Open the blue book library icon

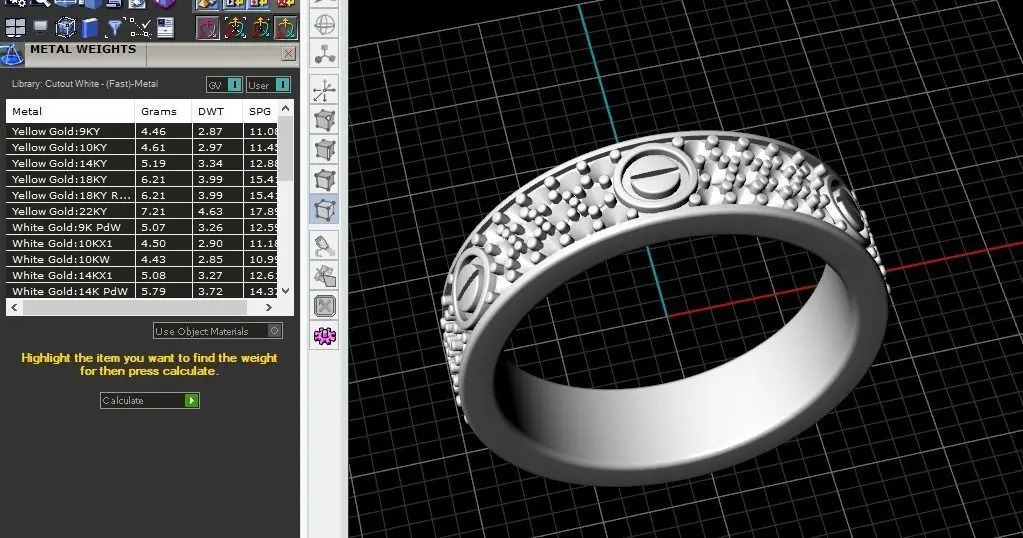90,27
